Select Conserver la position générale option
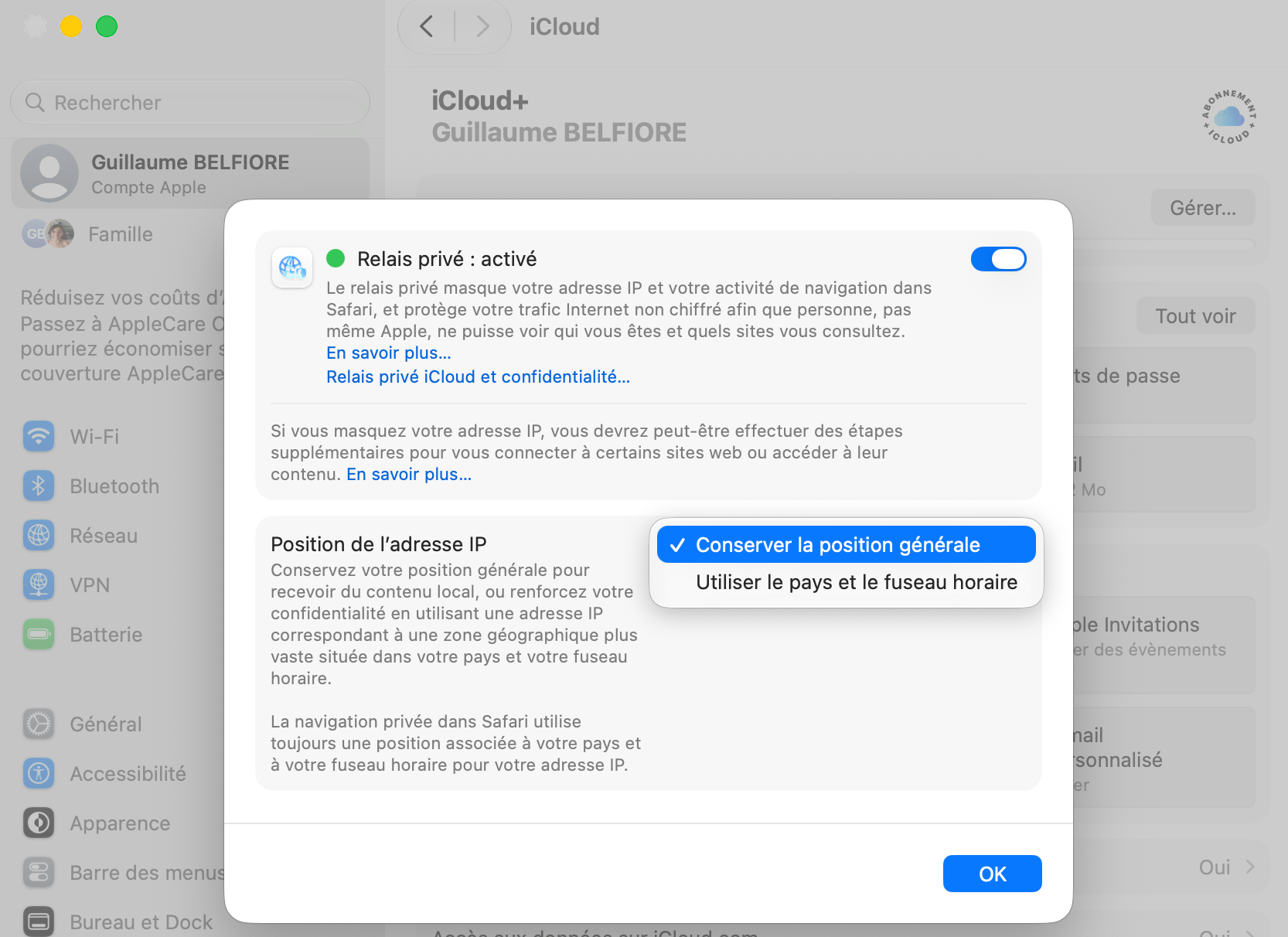The image size is (1288, 937). pos(846,545)
